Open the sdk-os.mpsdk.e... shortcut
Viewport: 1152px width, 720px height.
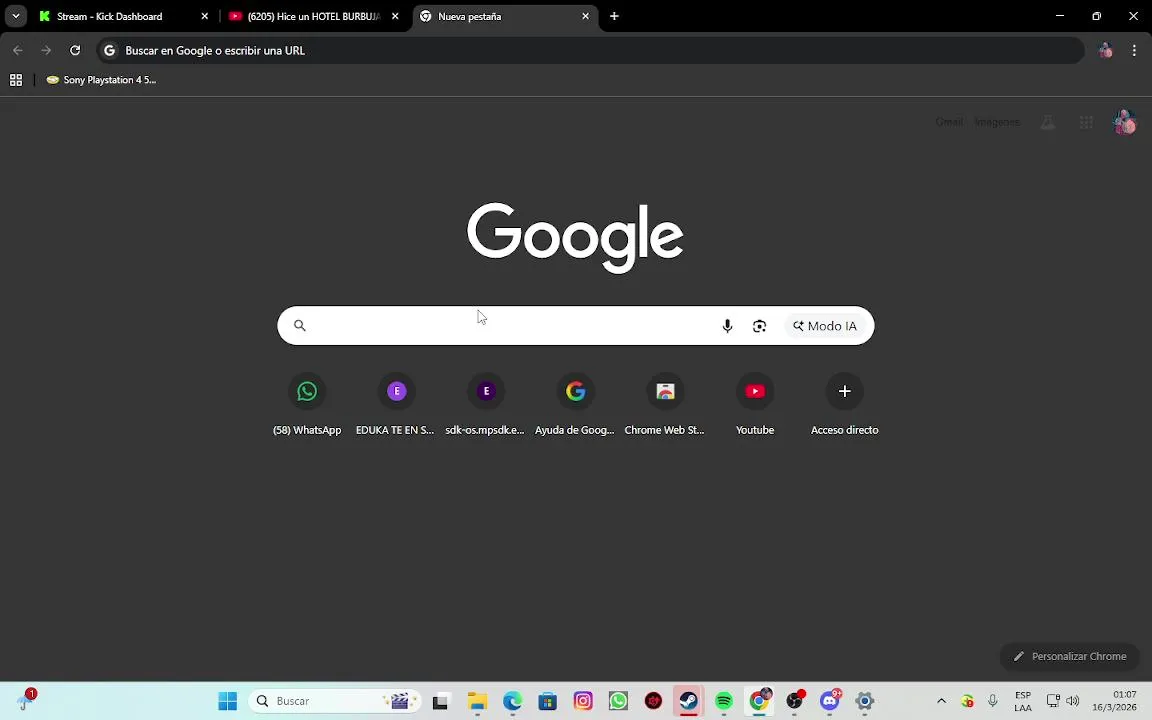click(486, 405)
